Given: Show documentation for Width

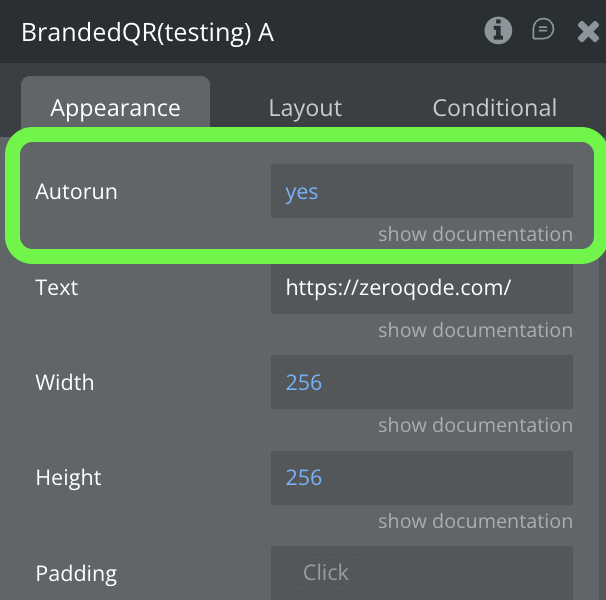Looking at the screenshot, I should pos(475,425).
